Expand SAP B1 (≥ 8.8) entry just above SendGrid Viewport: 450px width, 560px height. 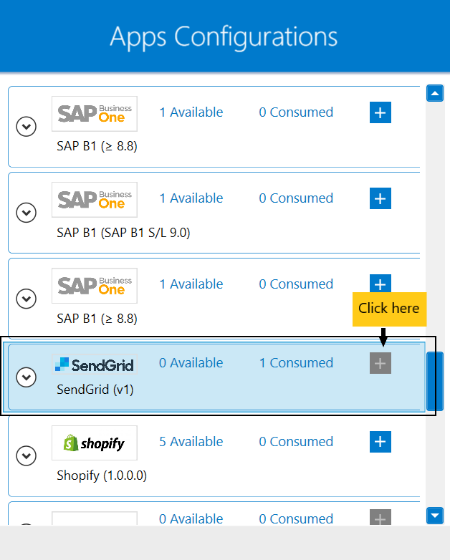(x=26, y=298)
